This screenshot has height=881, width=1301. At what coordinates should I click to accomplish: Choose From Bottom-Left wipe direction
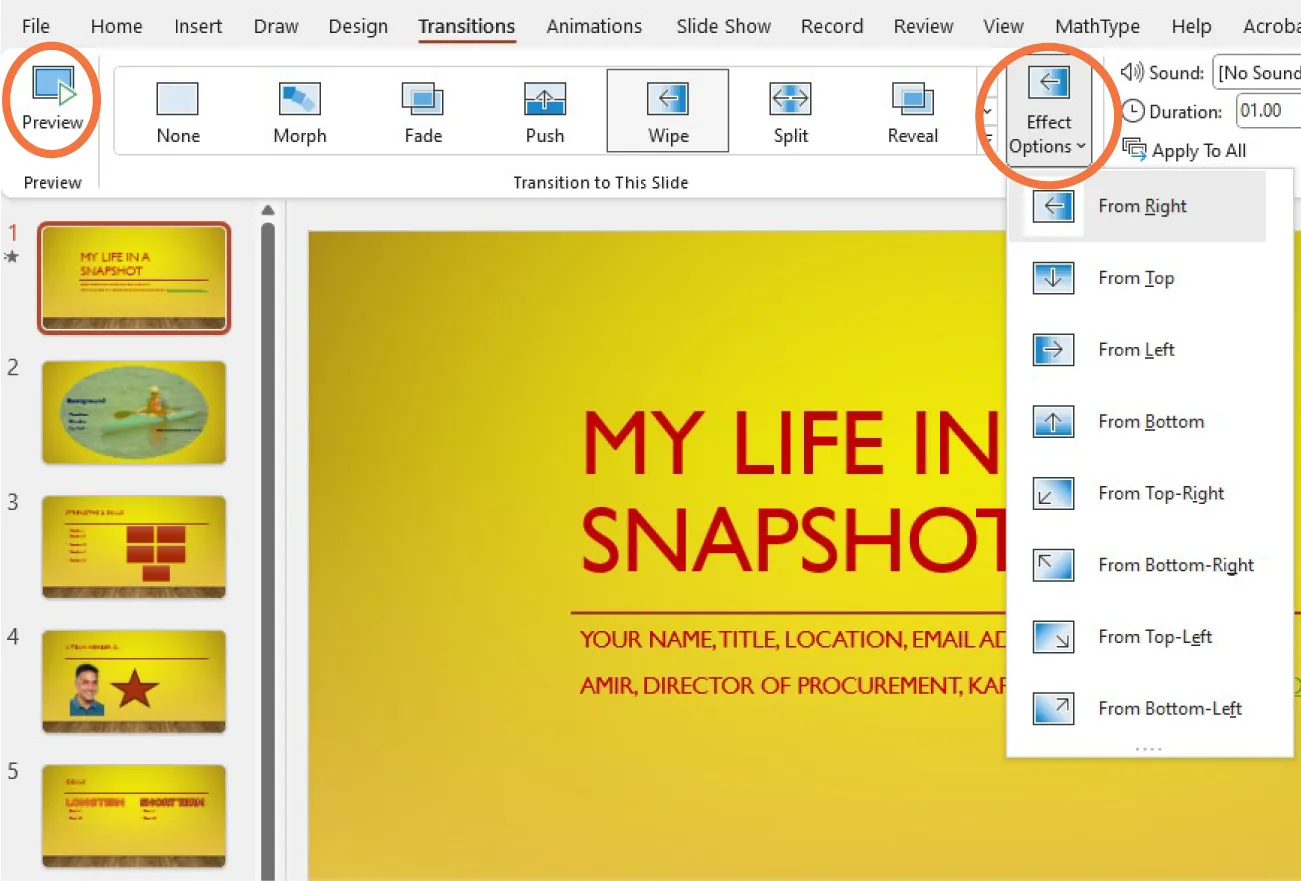pyautogui.click(x=1170, y=708)
